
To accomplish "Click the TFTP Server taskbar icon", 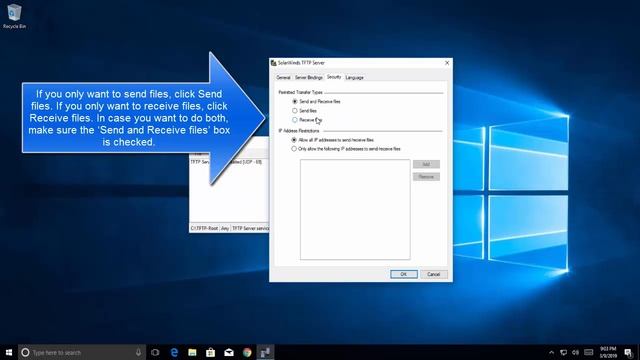I will point(265,352).
